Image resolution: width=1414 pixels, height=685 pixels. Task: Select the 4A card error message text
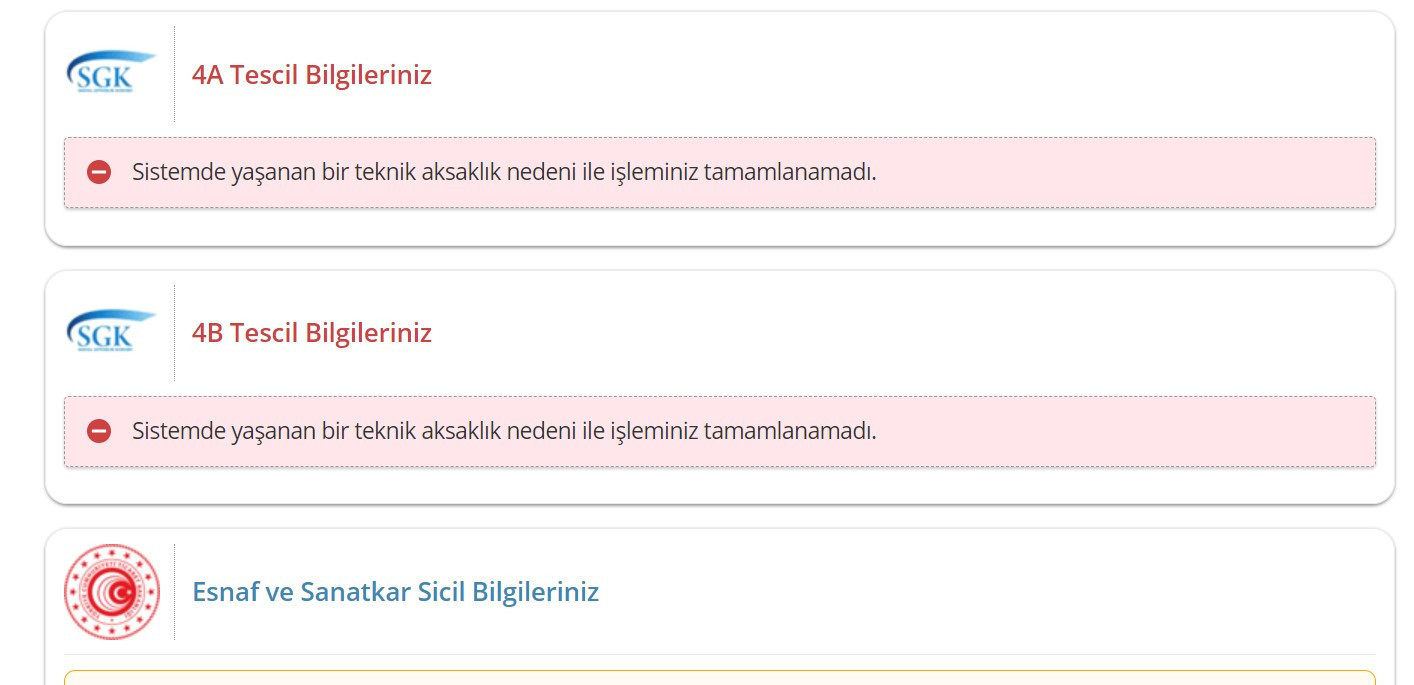point(504,172)
